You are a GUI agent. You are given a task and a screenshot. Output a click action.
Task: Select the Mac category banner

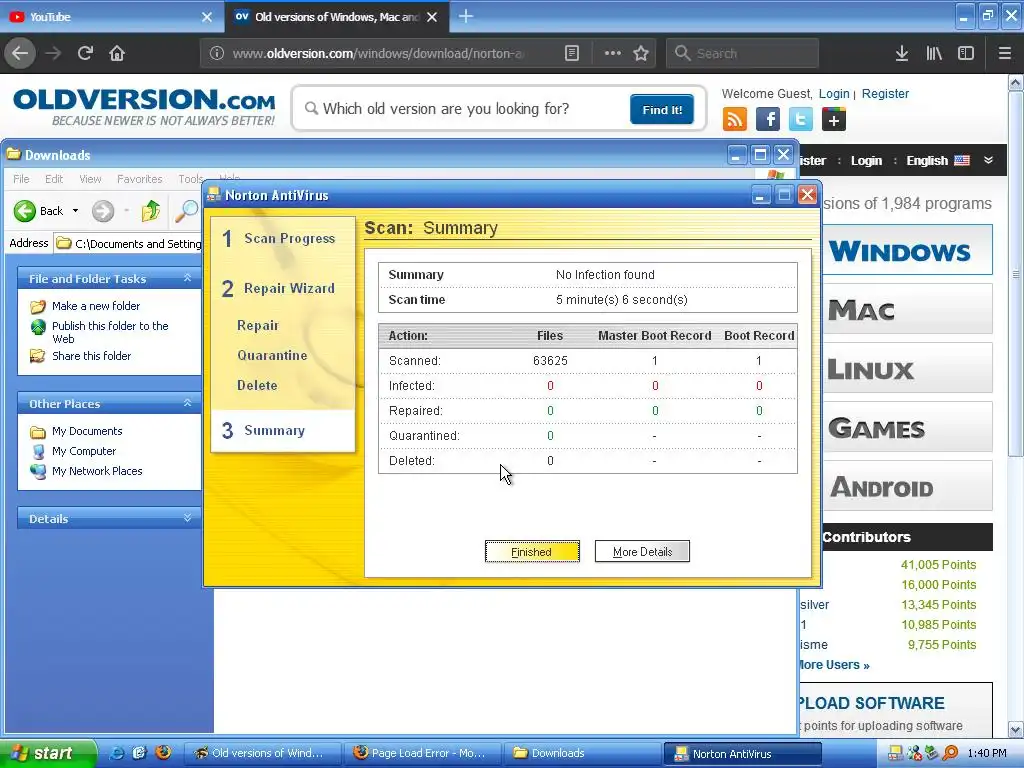tap(908, 309)
